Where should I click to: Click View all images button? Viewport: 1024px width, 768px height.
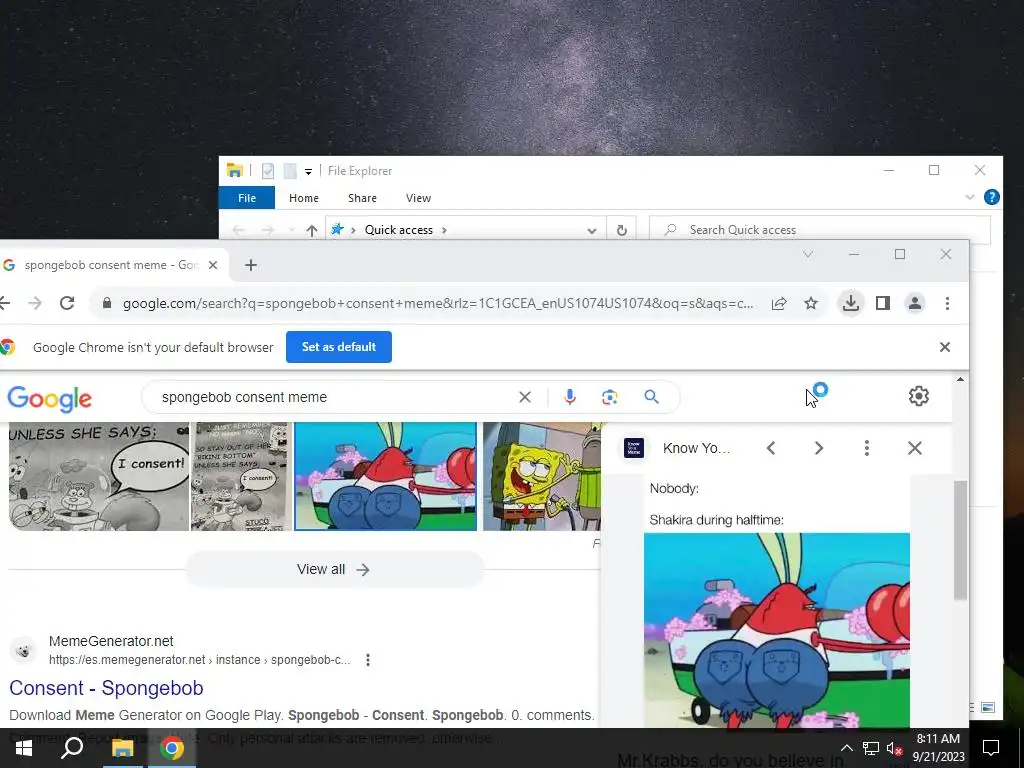coord(334,569)
